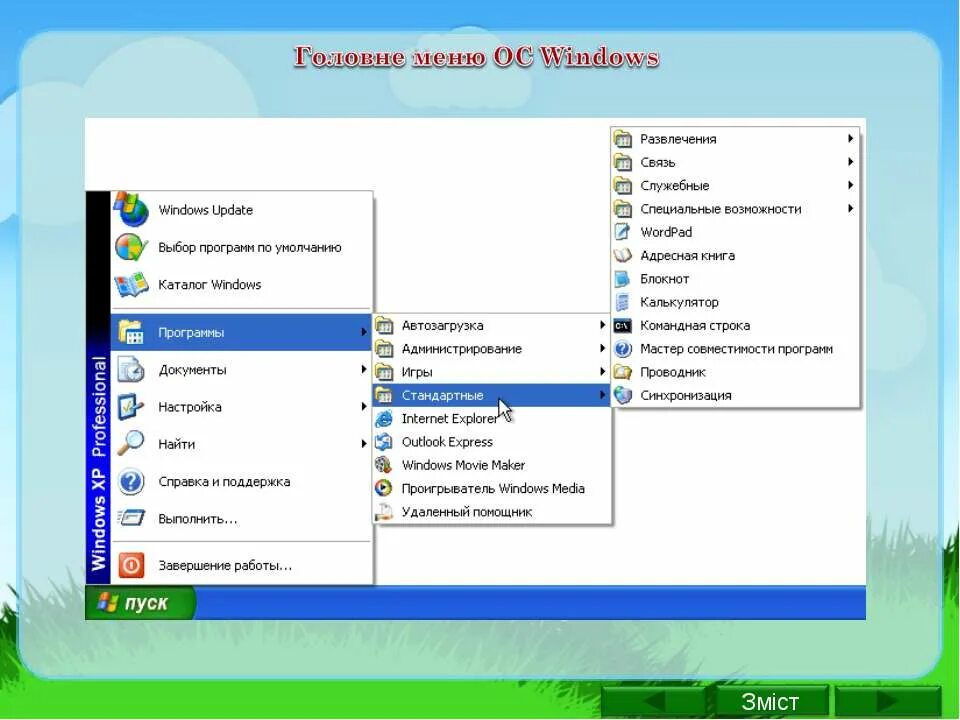This screenshot has width=960, height=720.
Task: Click the red shutdown power icon
Action: point(131,565)
